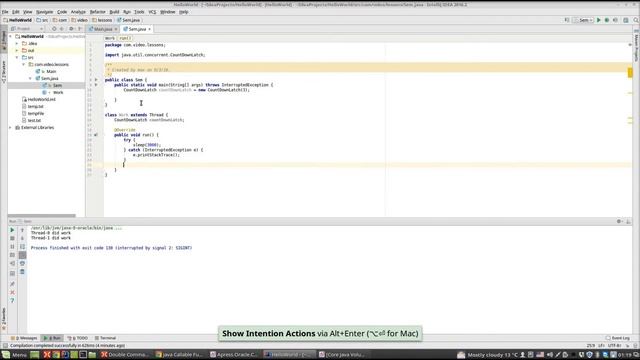640x360 pixels.
Task: Click the Debug bug icon in top toolbar
Action: click(607, 20)
